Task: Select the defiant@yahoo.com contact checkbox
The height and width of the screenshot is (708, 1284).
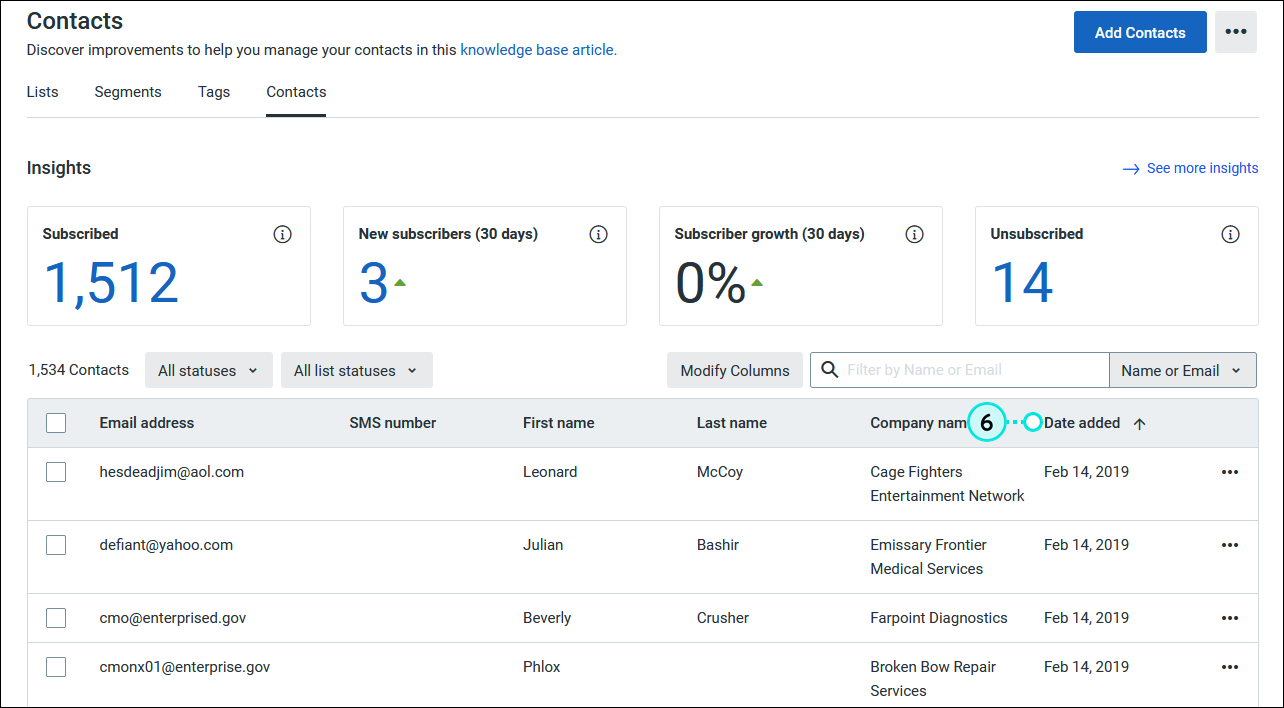Action: 56,545
